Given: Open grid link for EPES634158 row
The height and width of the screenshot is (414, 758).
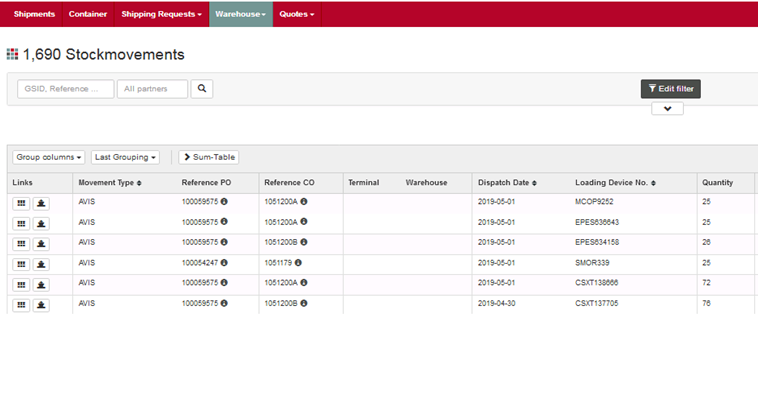Looking at the screenshot, I should (x=21, y=244).
